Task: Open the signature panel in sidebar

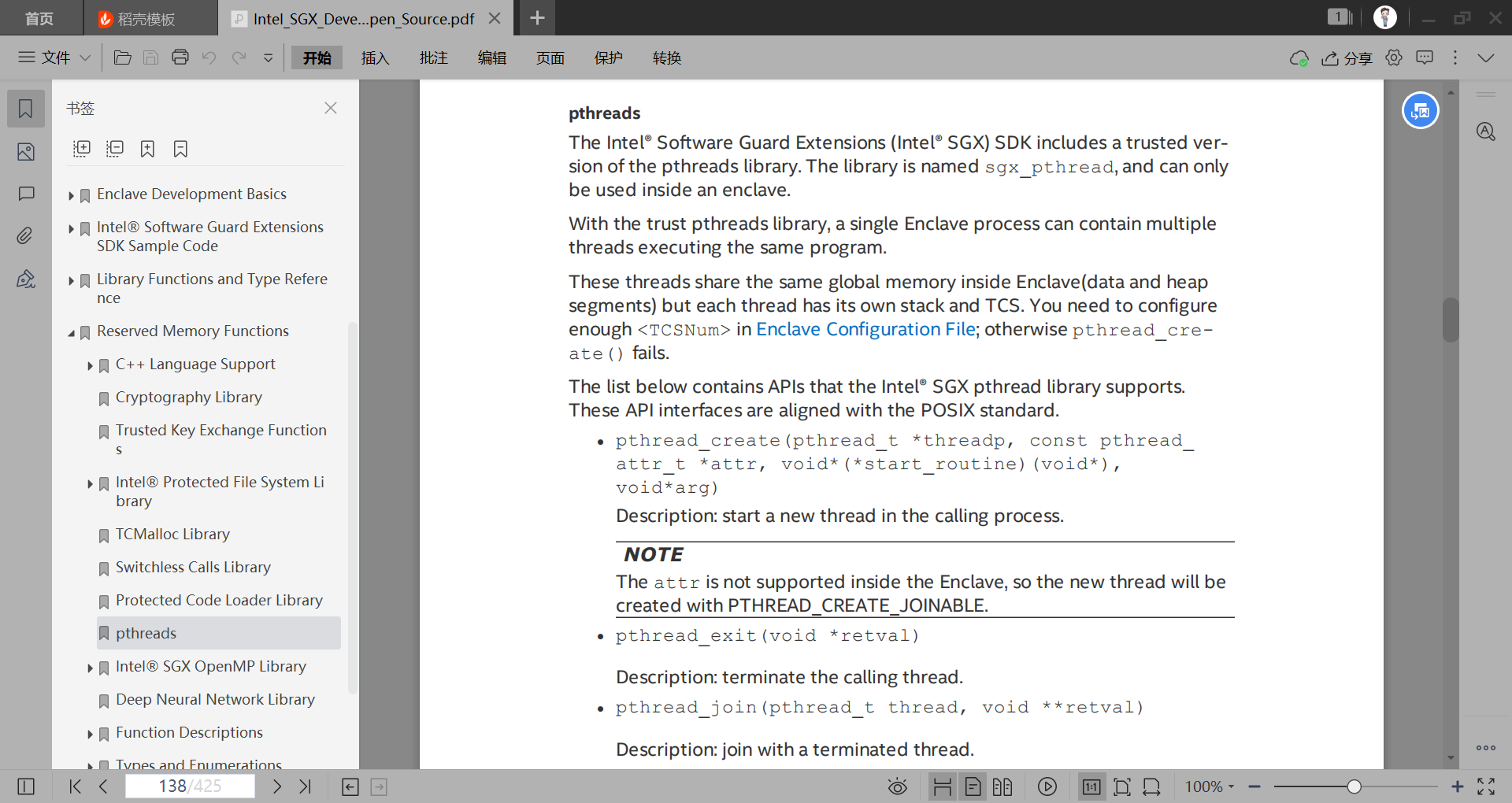Action: [x=25, y=279]
